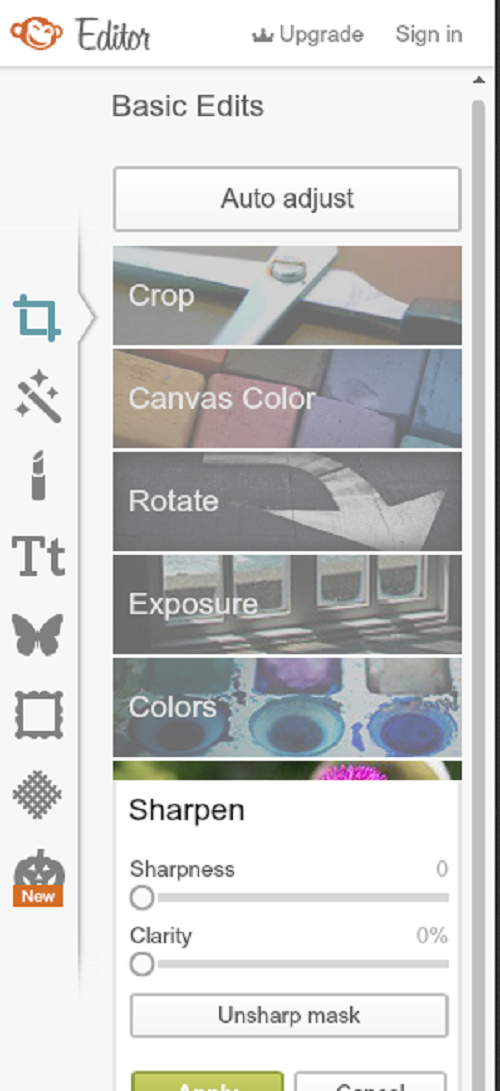Click Sign in
This screenshot has width=500, height=1091.
point(428,35)
